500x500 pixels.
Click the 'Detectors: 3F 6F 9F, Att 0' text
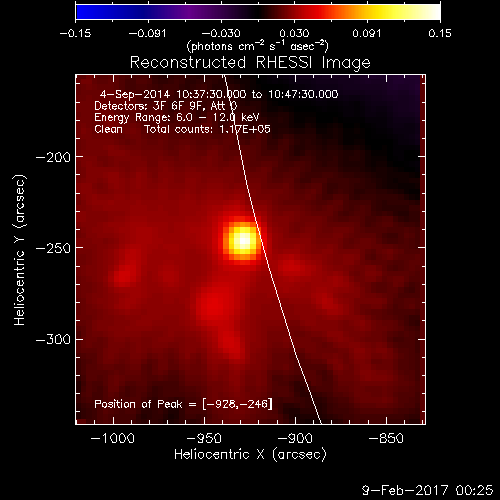click(x=166, y=106)
